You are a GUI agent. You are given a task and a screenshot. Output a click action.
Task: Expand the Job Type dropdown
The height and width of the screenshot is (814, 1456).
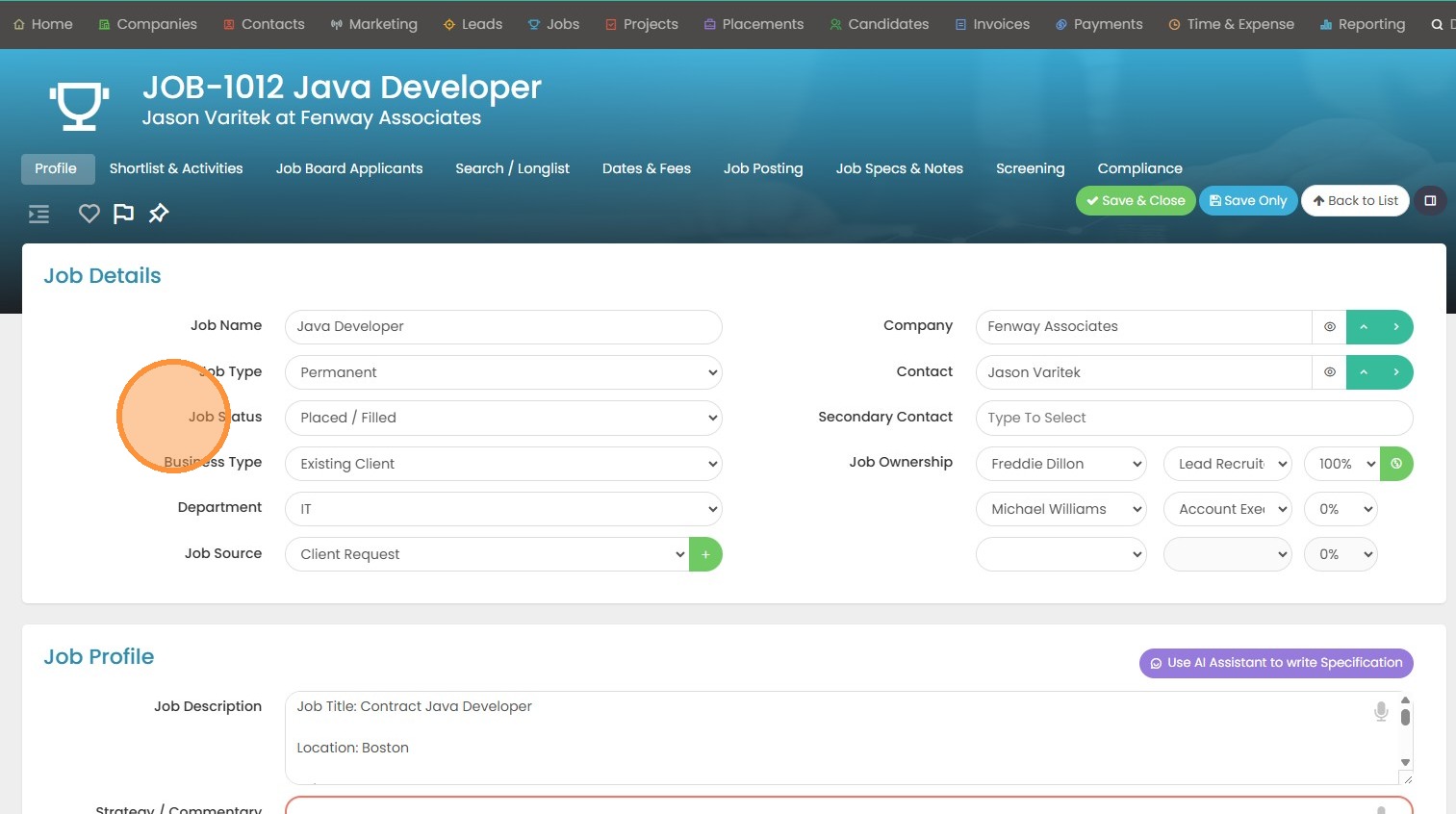pos(503,372)
